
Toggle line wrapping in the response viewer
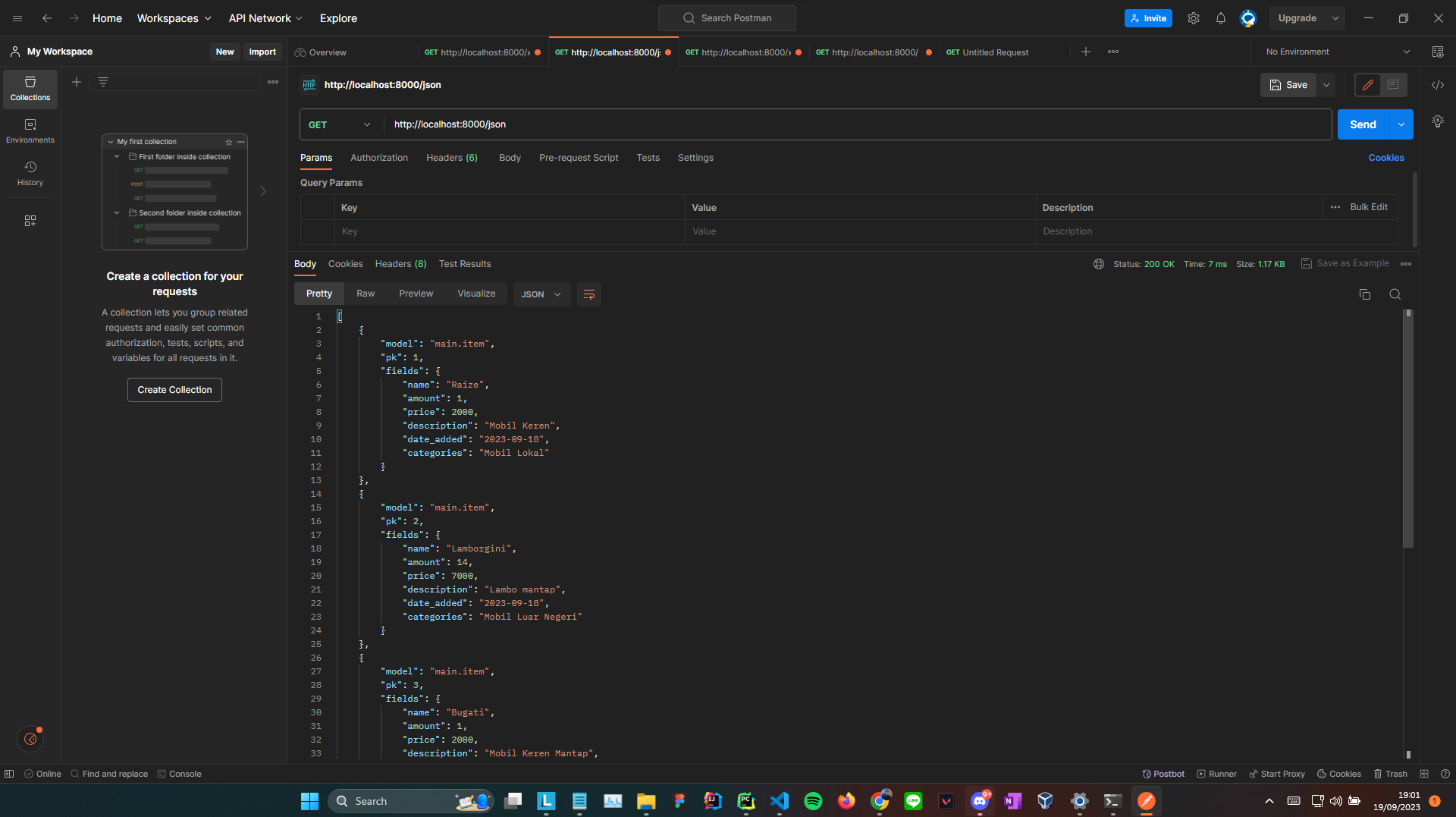pos(589,294)
